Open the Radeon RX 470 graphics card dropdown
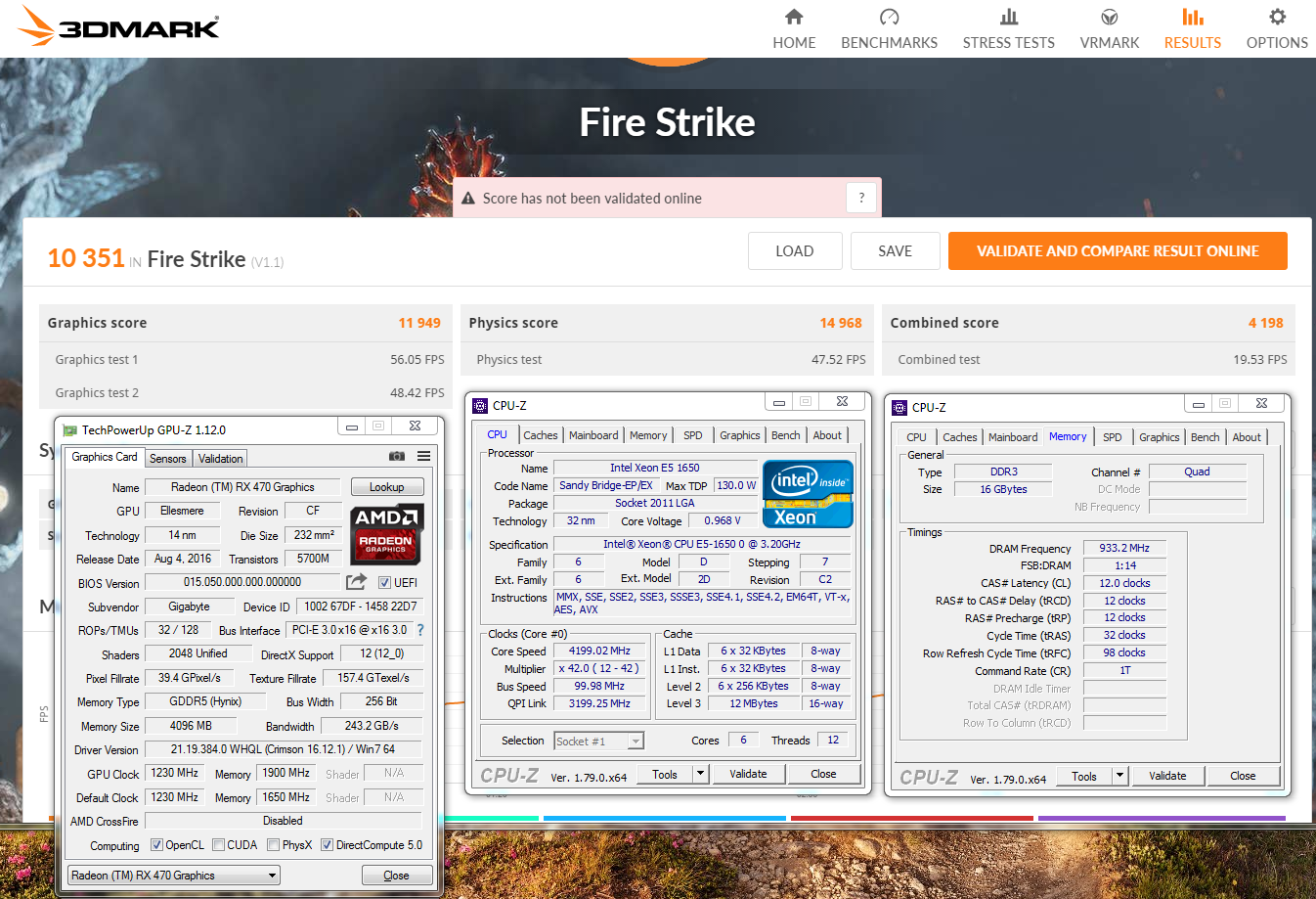Screen dimensions: 1316x899 (174, 876)
